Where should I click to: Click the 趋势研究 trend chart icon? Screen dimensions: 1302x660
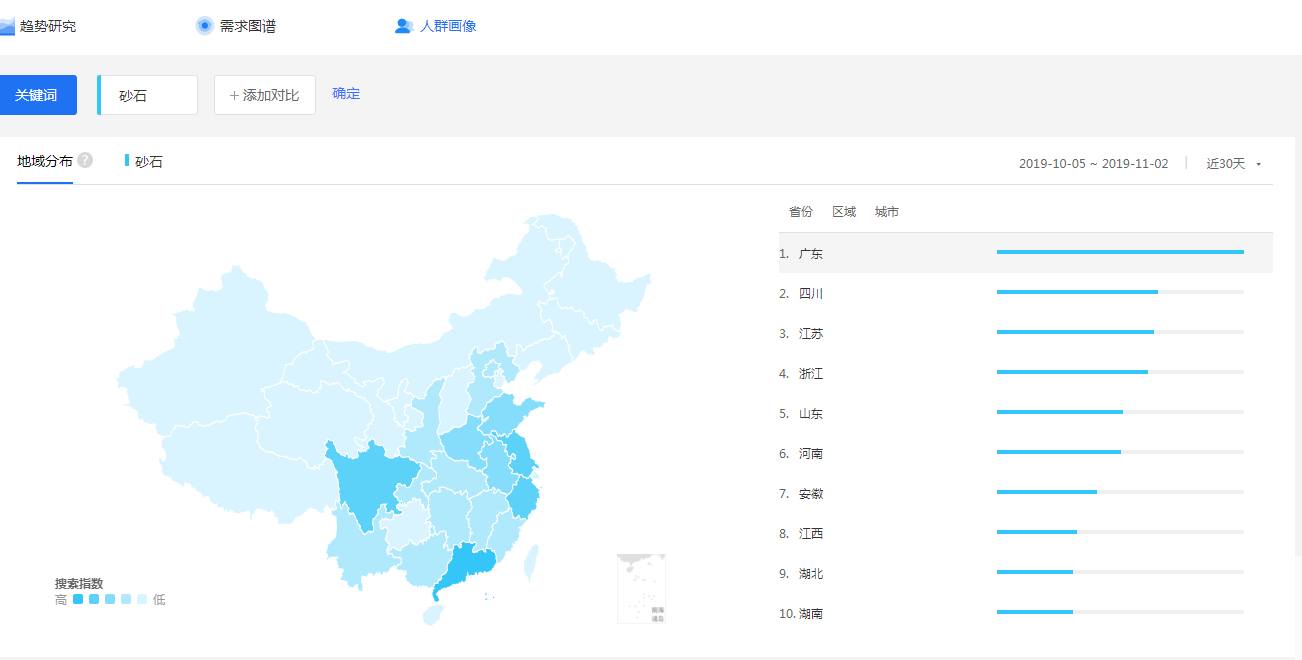(x=7, y=26)
